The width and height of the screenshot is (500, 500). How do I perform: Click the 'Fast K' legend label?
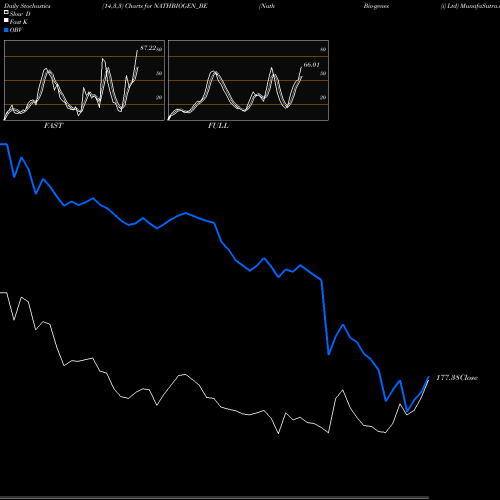click(19, 22)
